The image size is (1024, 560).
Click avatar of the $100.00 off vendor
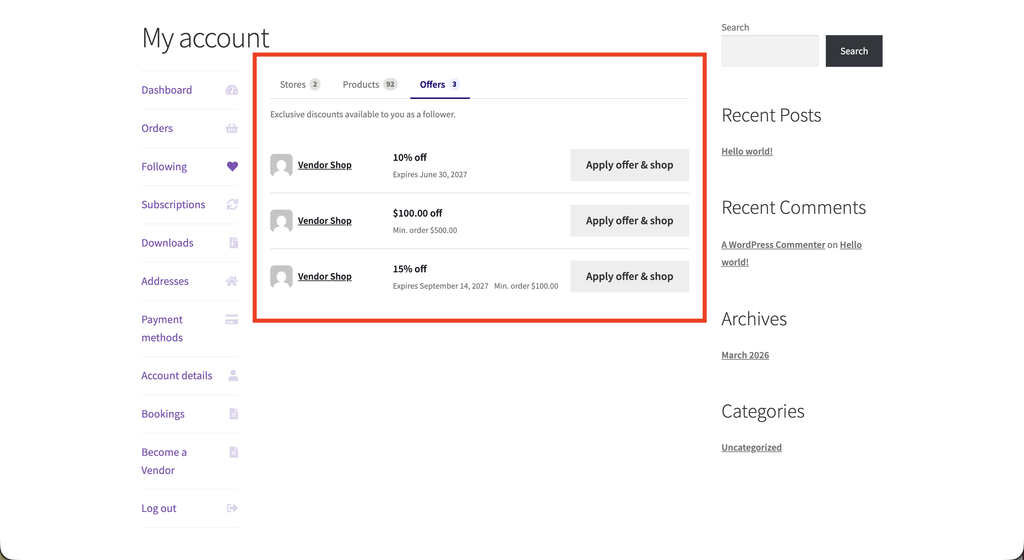click(x=281, y=221)
